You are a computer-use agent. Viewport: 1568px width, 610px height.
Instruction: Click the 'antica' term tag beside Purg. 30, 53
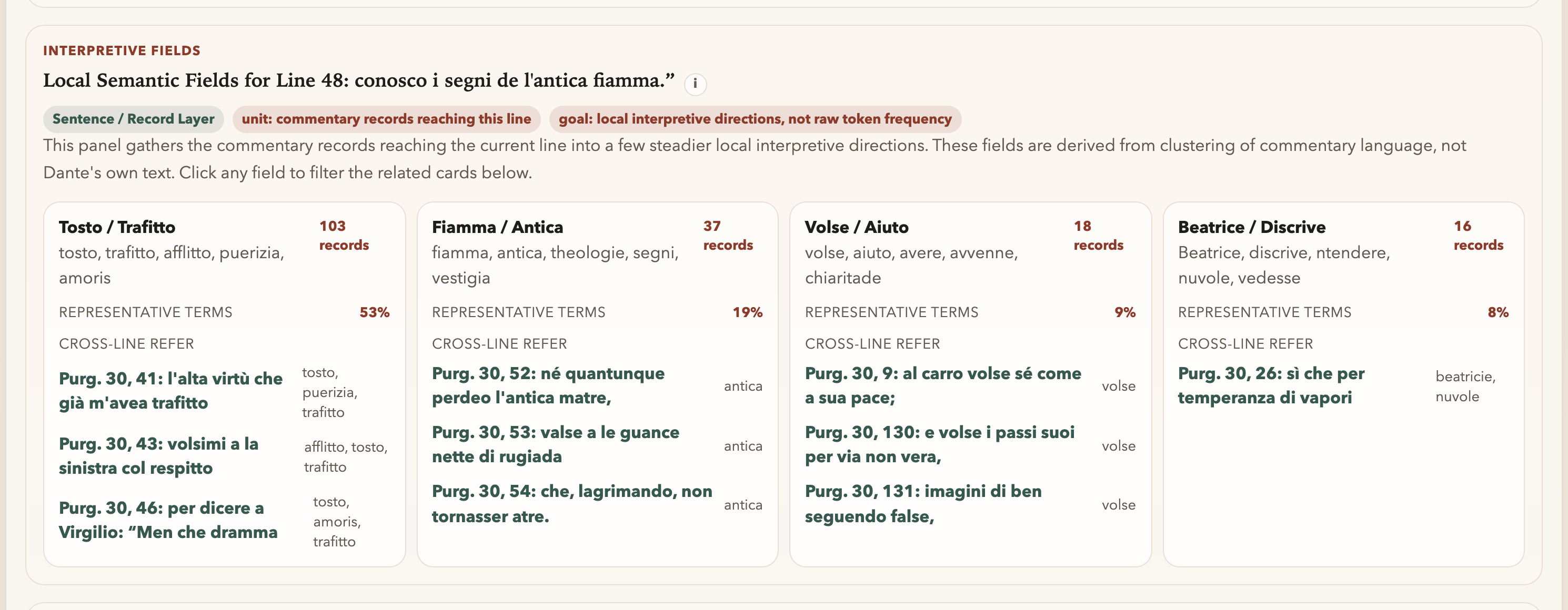[x=743, y=446]
